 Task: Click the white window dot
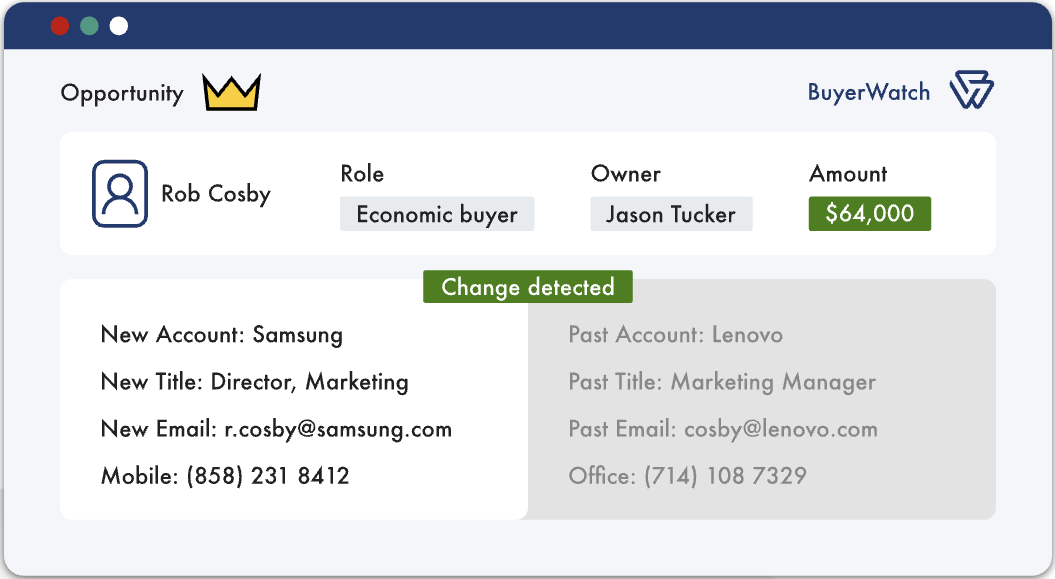119,26
